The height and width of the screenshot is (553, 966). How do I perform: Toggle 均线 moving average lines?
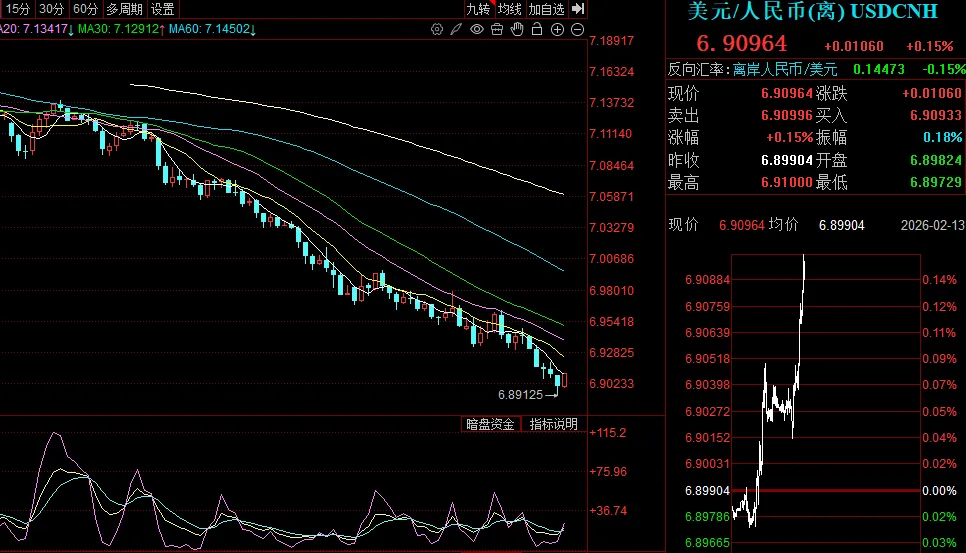510,9
